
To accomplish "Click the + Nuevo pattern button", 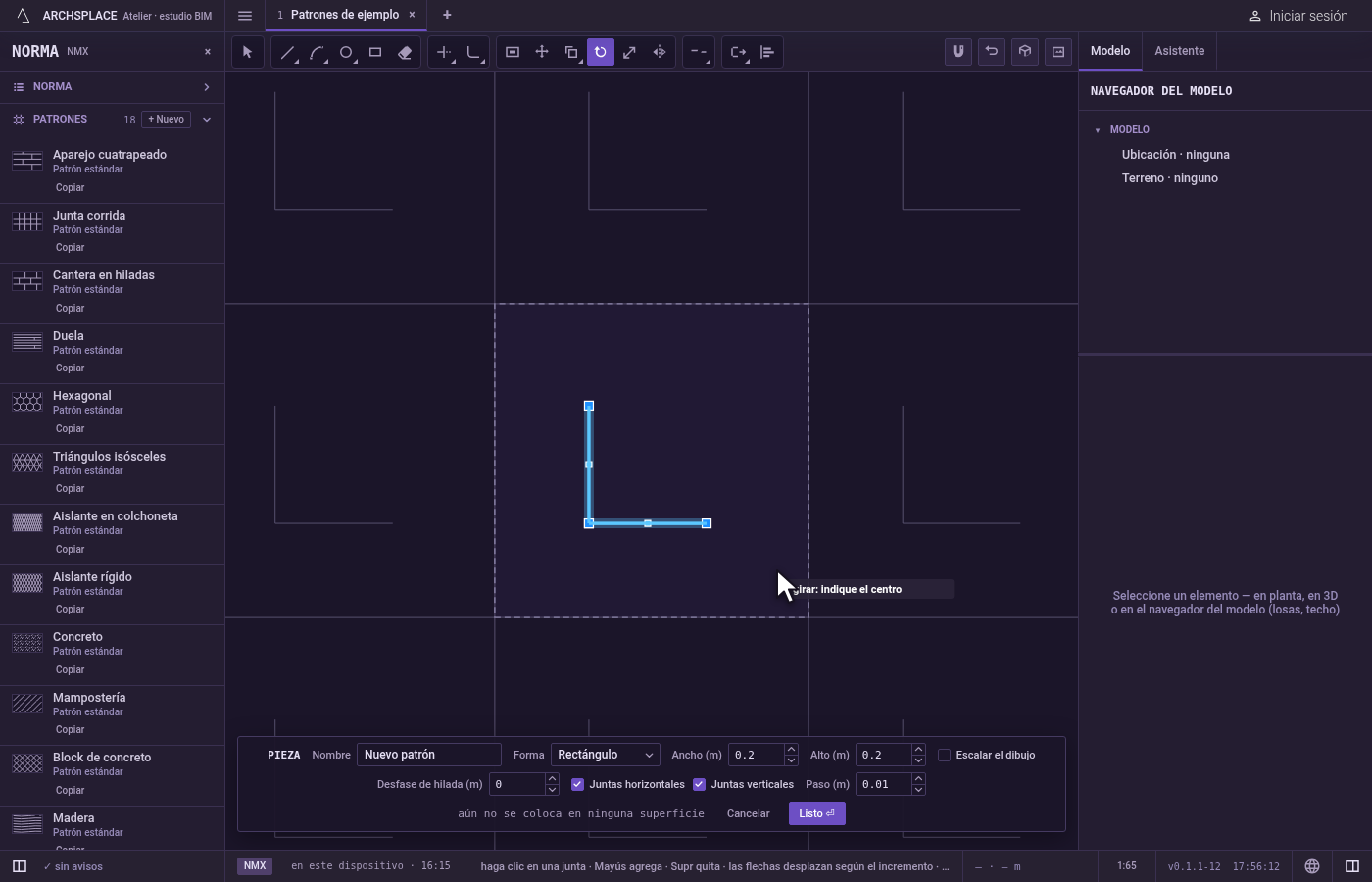I will tap(167, 120).
